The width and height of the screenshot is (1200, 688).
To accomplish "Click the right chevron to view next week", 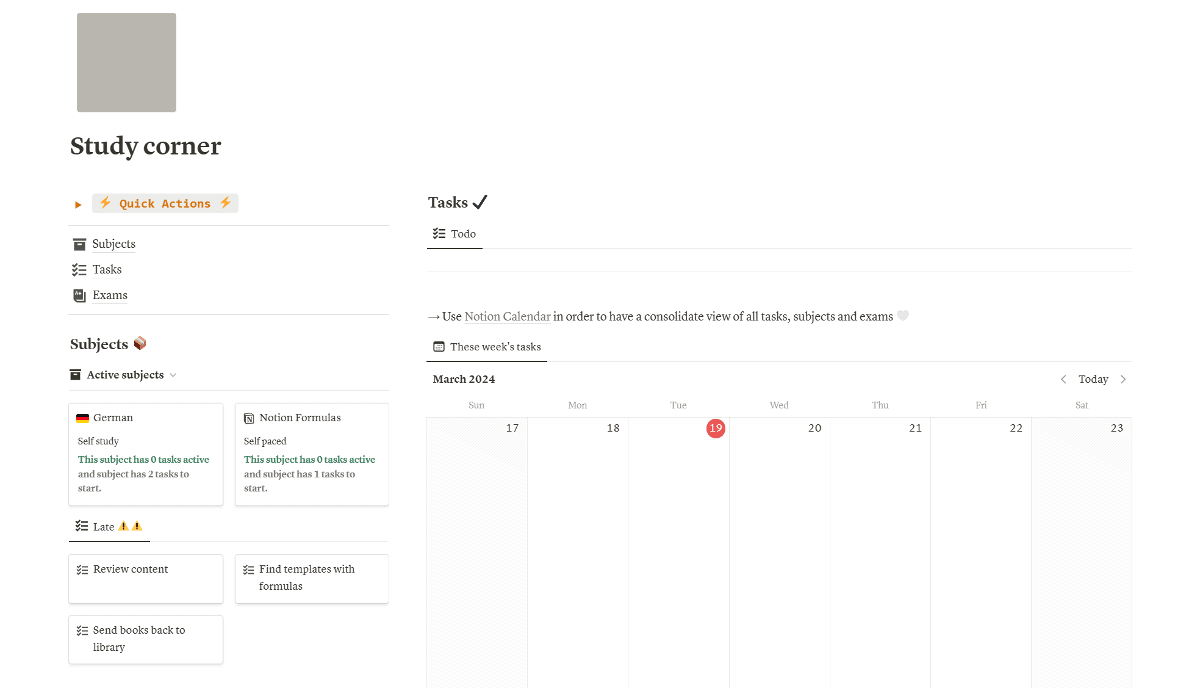I will tap(1123, 379).
